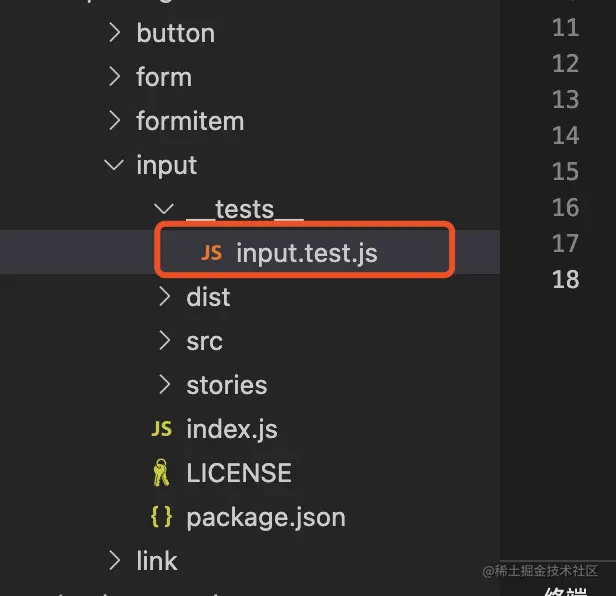Open the input.test.js file
This screenshot has width=616, height=596.
306,253
